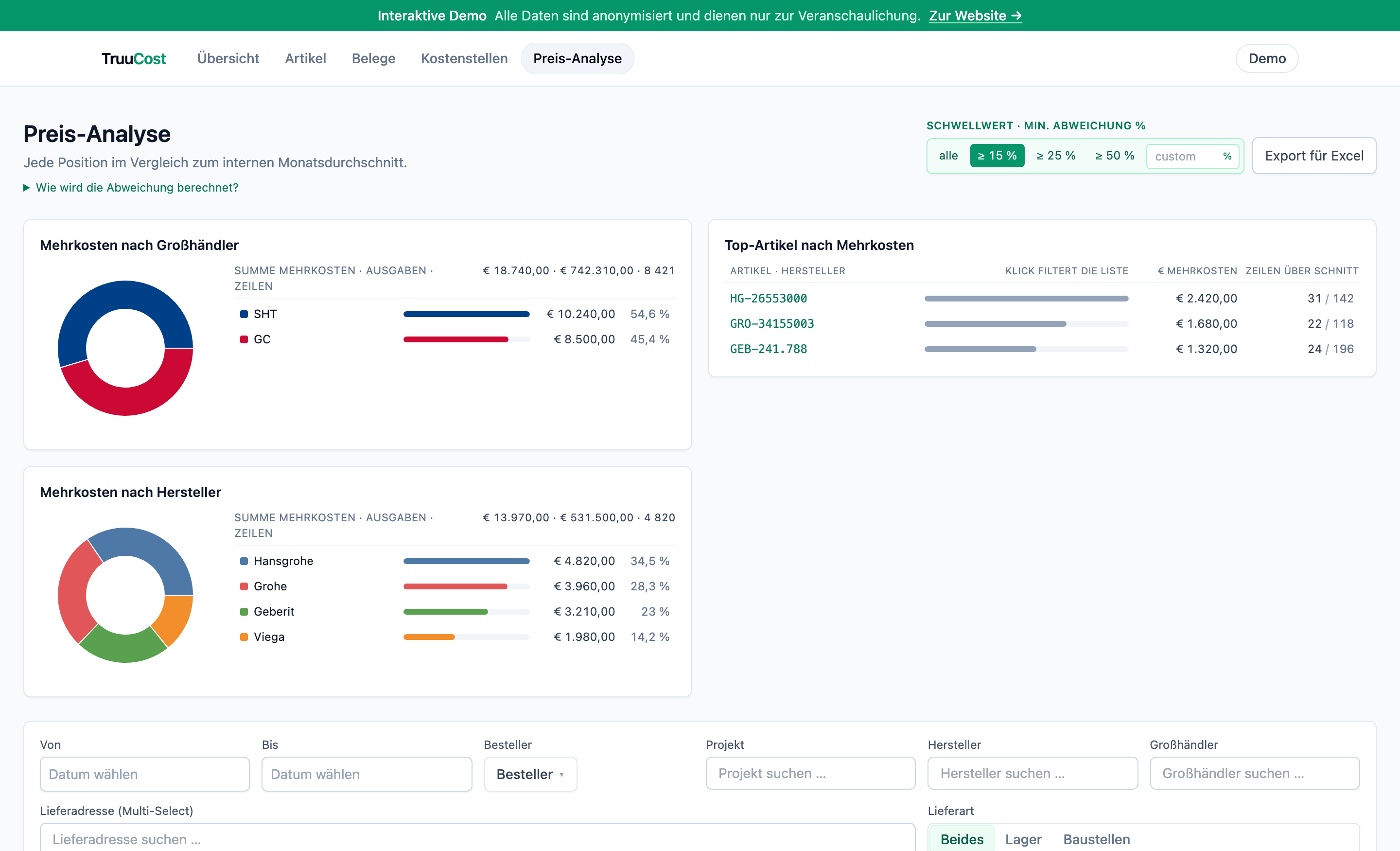The height and width of the screenshot is (851, 1400).
Task: Click the Hersteller suchen field
Action: [x=1032, y=773]
